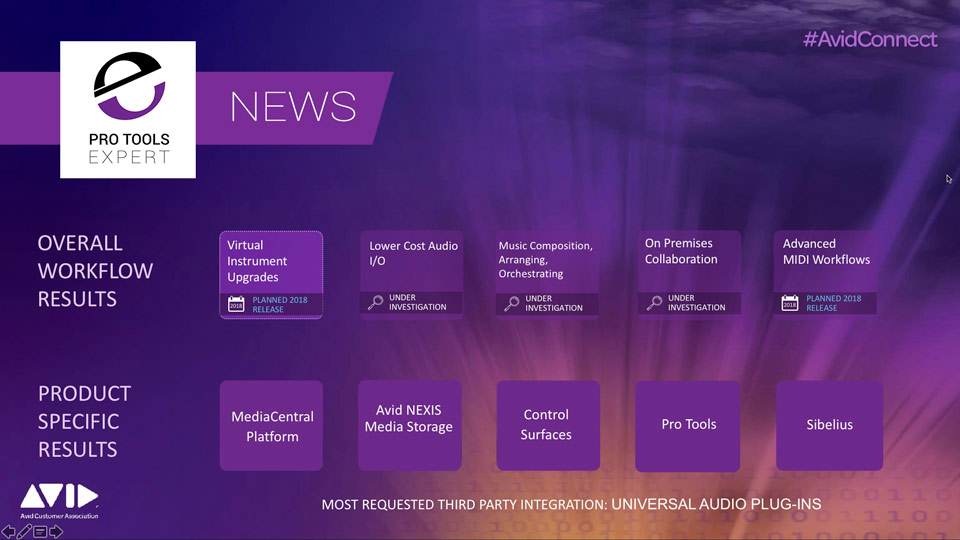Click MOST REQUESTED THIRD PARTY INTEGRATION text
Viewport: 960px width, 540px height.
point(464,505)
